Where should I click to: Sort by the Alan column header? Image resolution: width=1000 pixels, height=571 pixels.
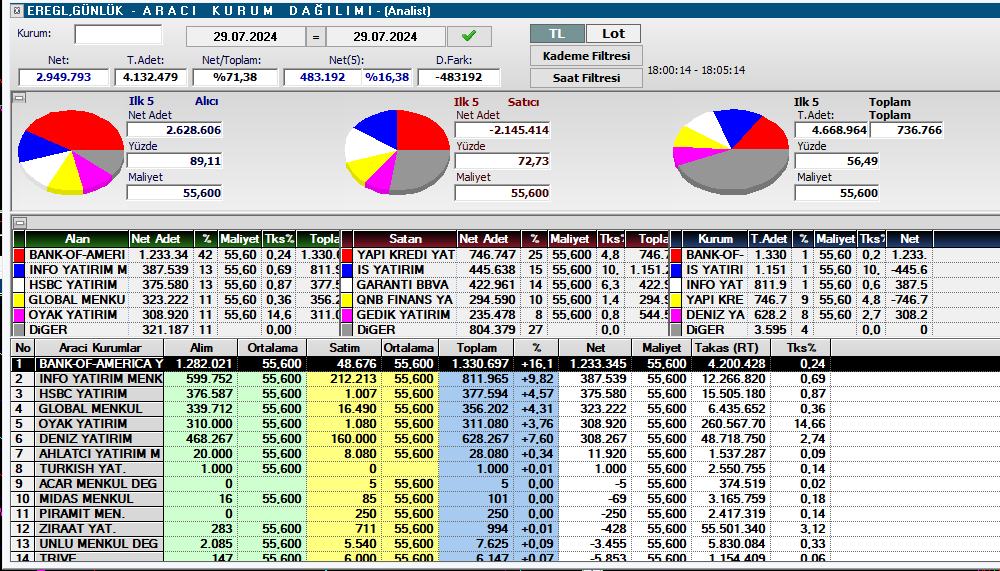pyautogui.click(x=77, y=239)
